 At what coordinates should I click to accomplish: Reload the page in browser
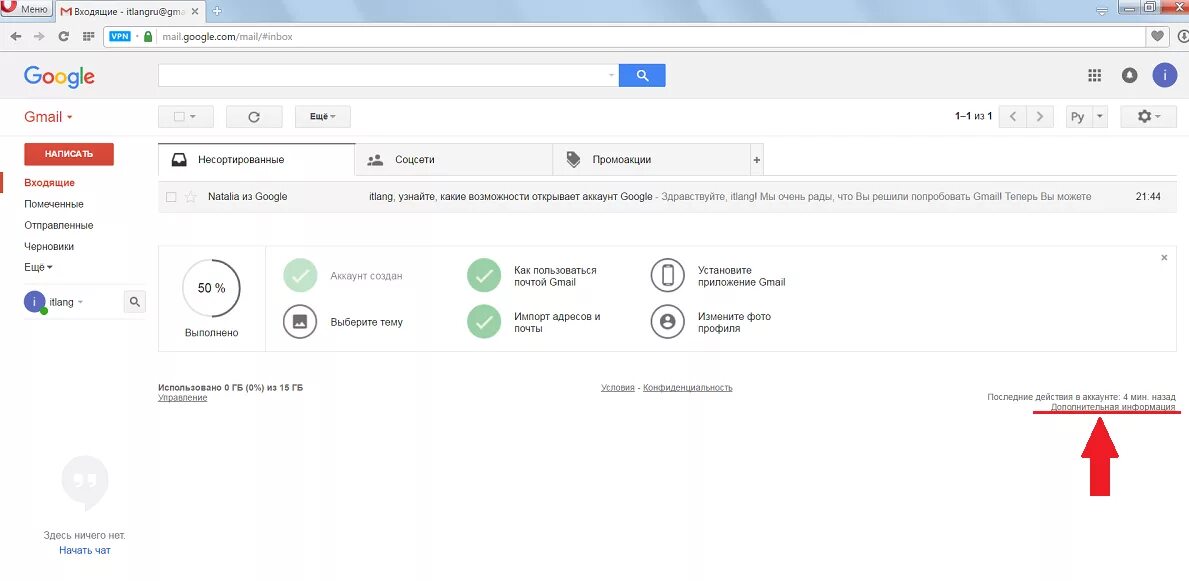click(x=64, y=36)
